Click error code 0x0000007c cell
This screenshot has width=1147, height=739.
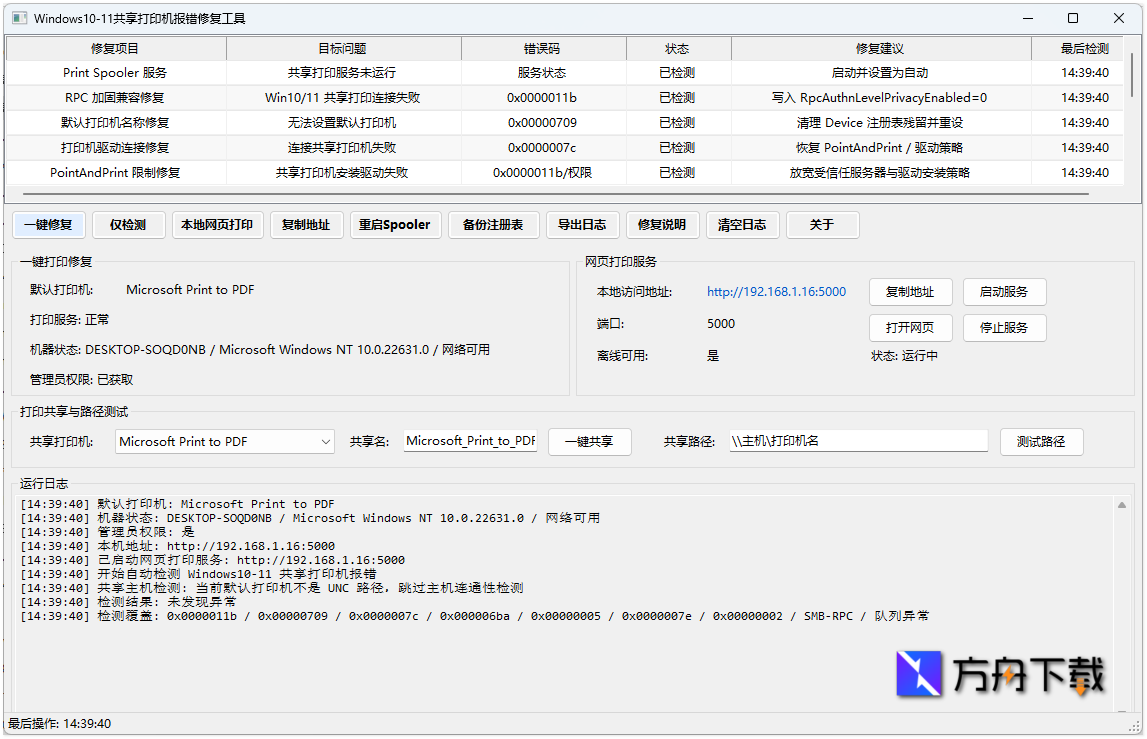coord(543,147)
